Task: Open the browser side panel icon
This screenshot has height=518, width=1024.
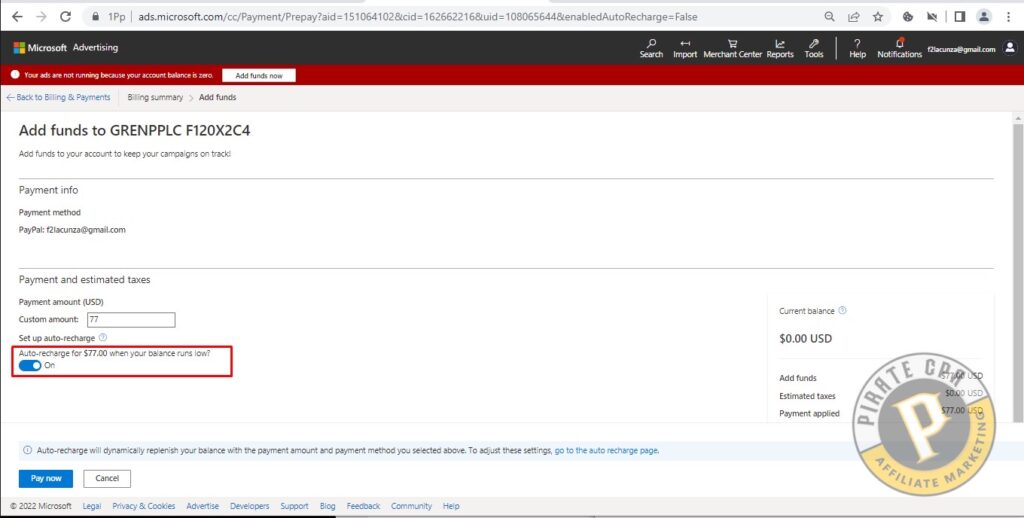Action: click(x=959, y=17)
